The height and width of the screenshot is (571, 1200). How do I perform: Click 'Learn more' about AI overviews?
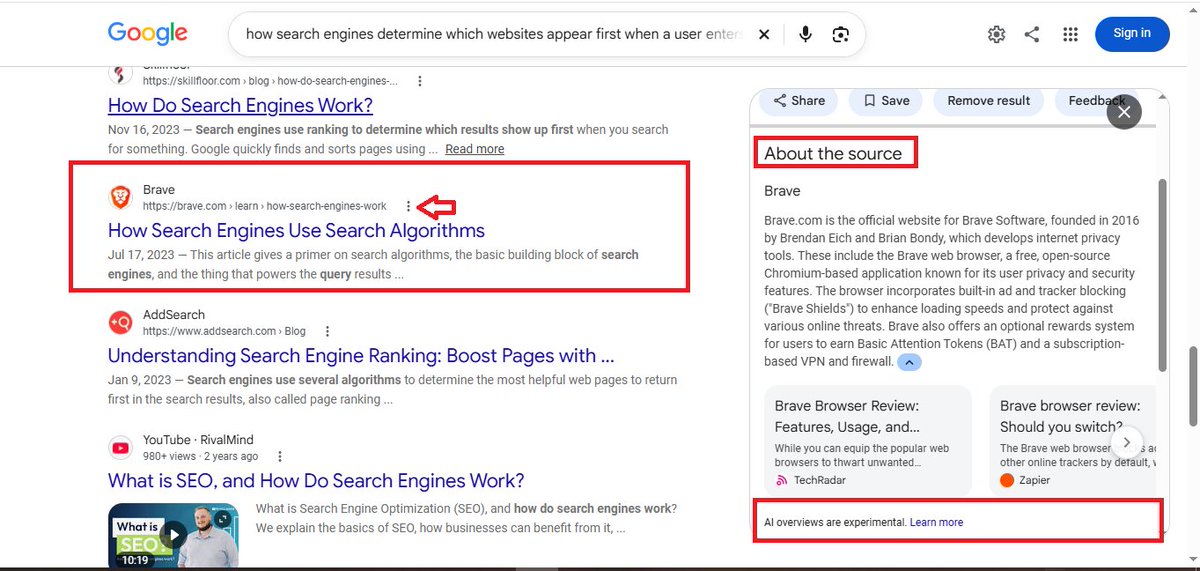pos(936,522)
